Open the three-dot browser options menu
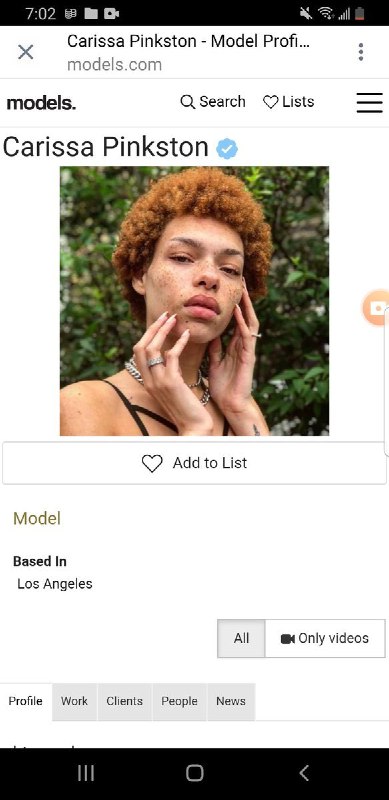The image size is (389, 800). pyautogui.click(x=361, y=52)
